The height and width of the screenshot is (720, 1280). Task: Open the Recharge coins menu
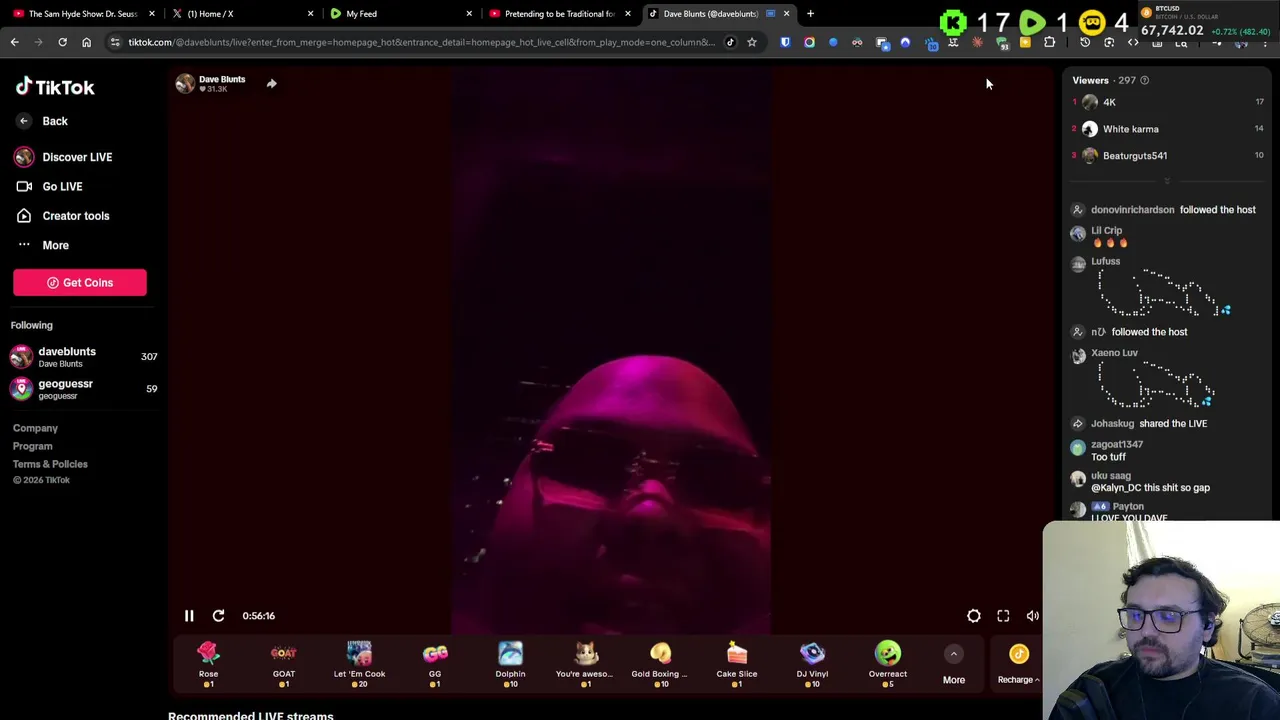pyautogui.click(x=1018, y=665)
